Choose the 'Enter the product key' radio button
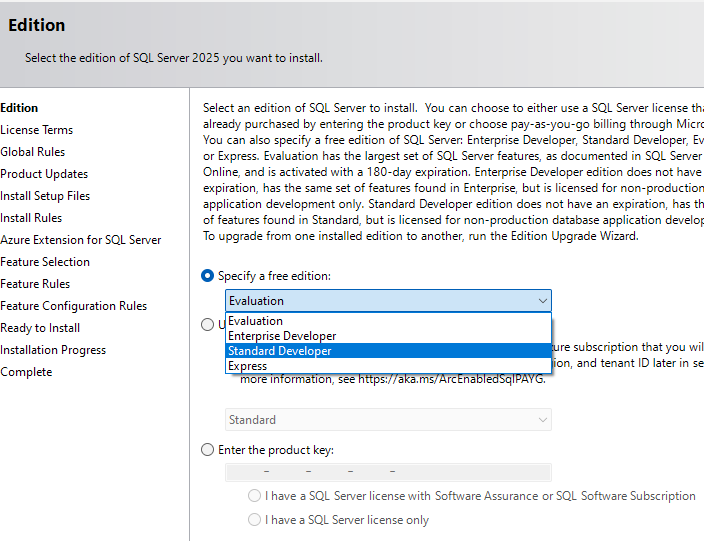The width and height of the screenshot is (704, 541). tap(207, 449)
